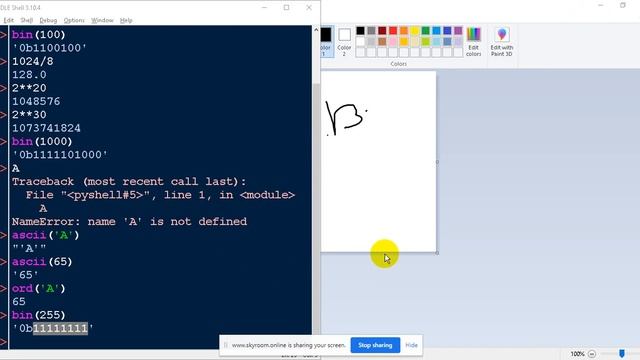Pick indigo swatch in top palette row
This screenshot has height=360, width=640.
[447, 31]
